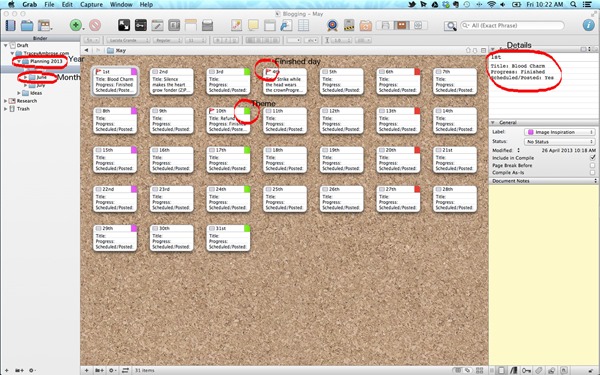
Task: Show Snapshots pane icon in inspector footer
Action: (552, 370)
